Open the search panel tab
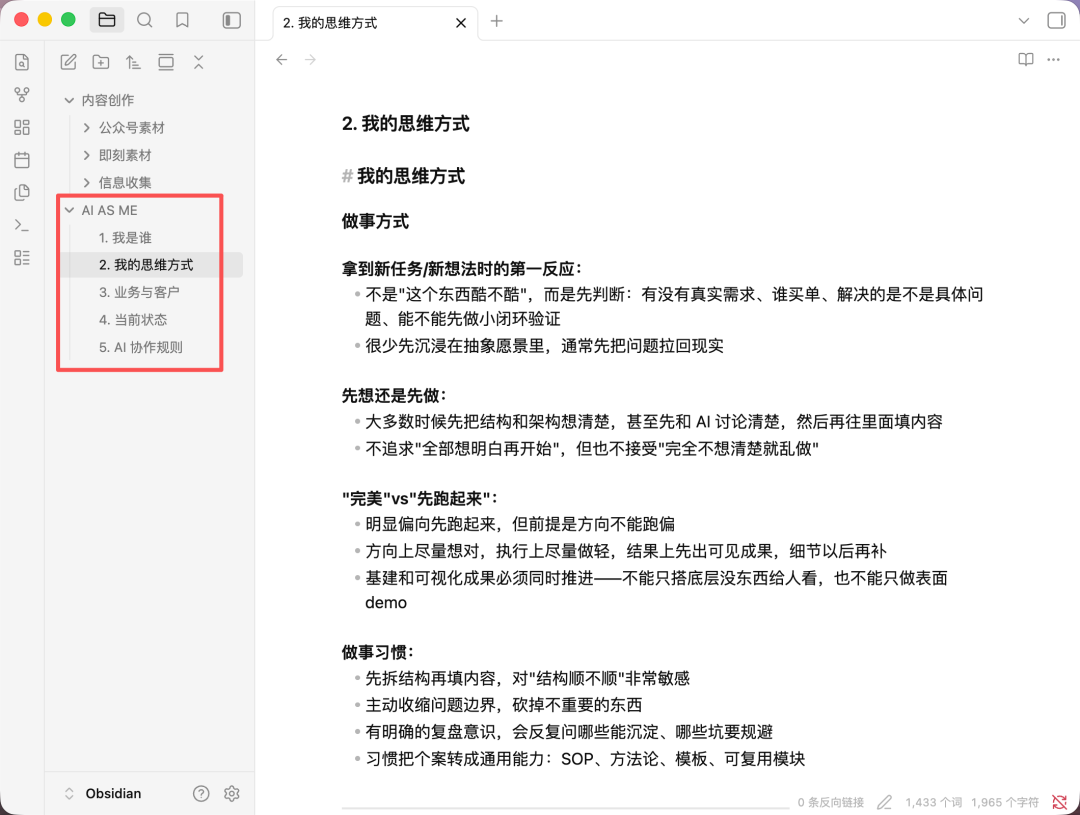The image size is (1080, 815). (145, 20)
